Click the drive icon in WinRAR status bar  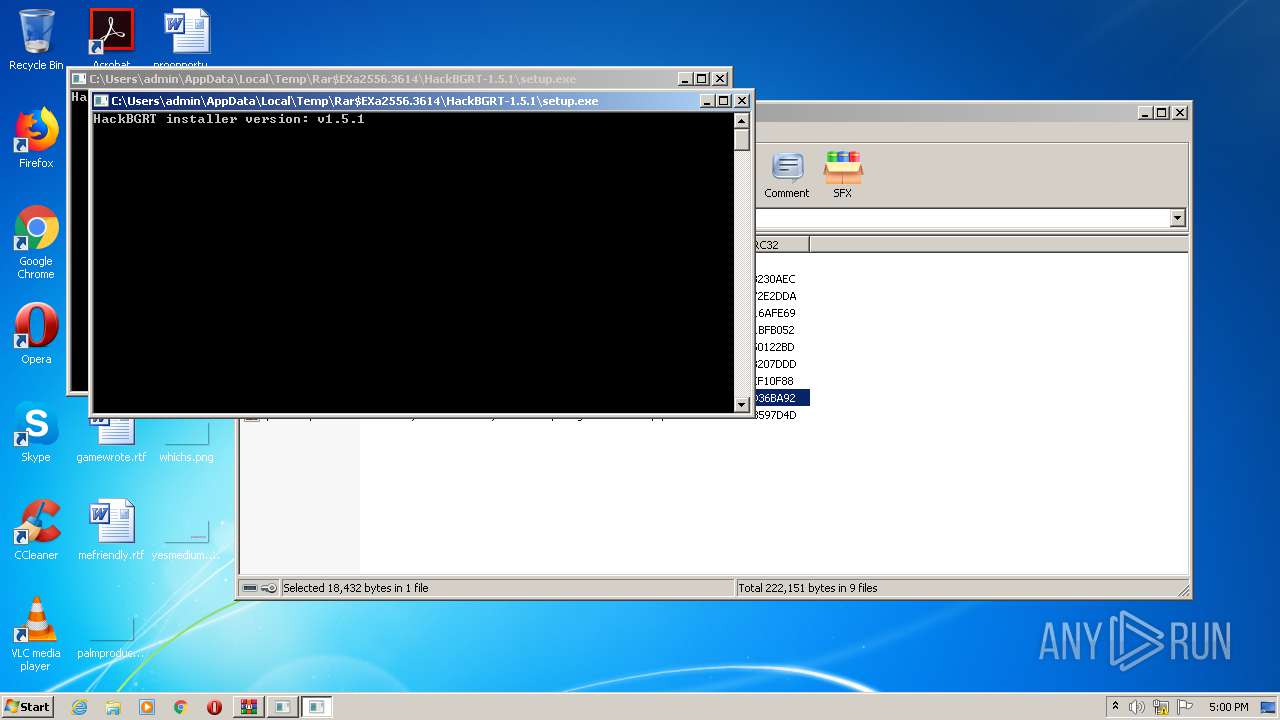(x=250, y=588)
